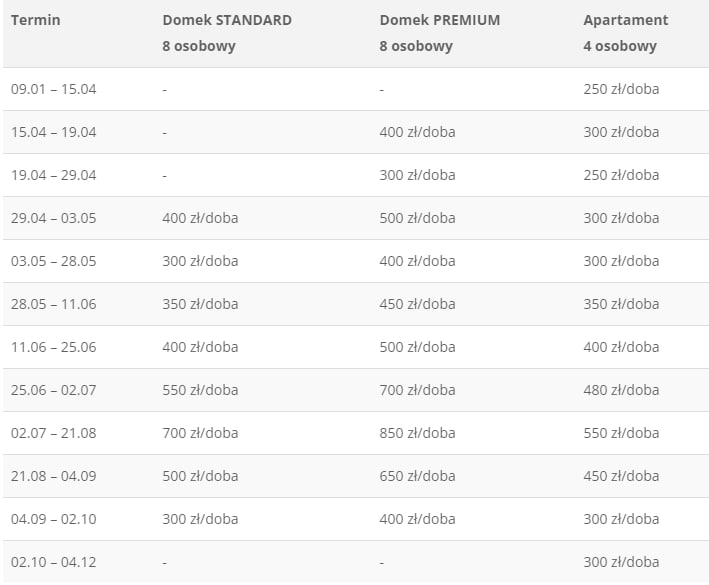Click the Domek PREMIUM column header
The height and width of the screenshot is (585, 709).
point(440,20)
